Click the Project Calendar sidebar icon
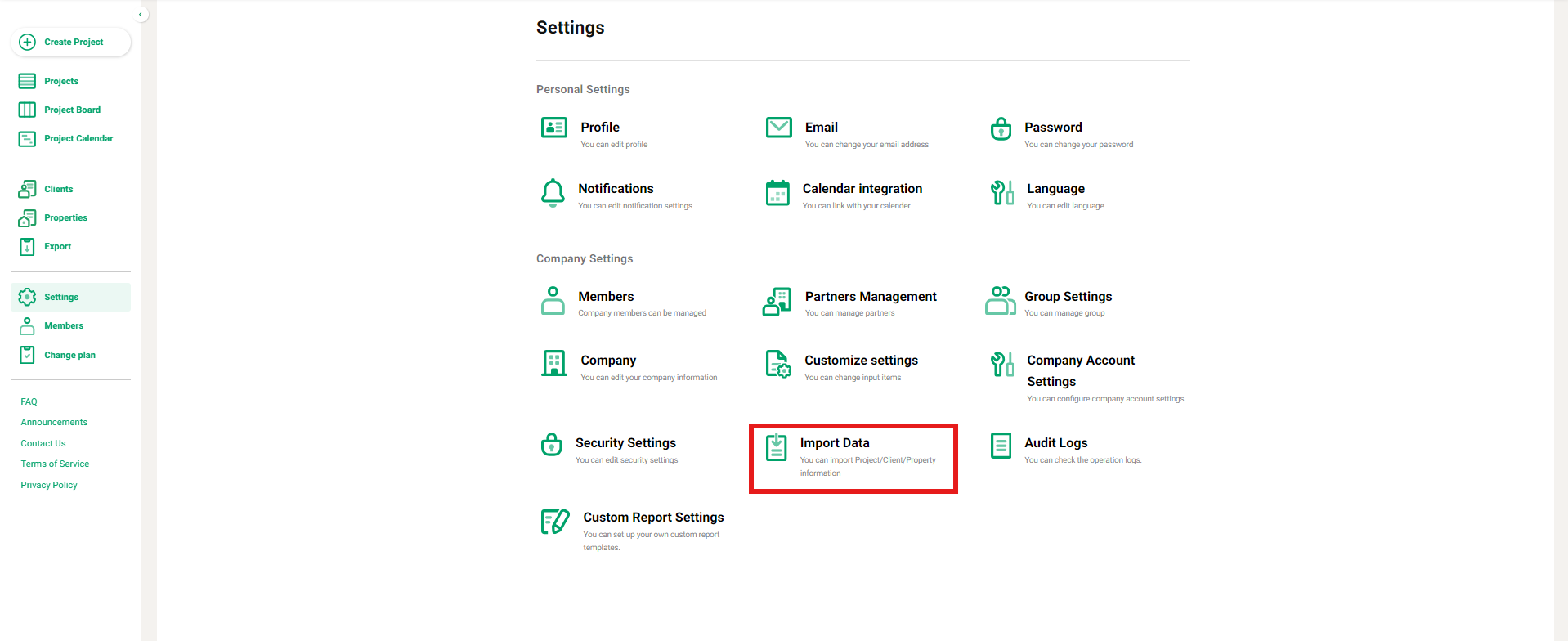 click(x=27, y=139)
